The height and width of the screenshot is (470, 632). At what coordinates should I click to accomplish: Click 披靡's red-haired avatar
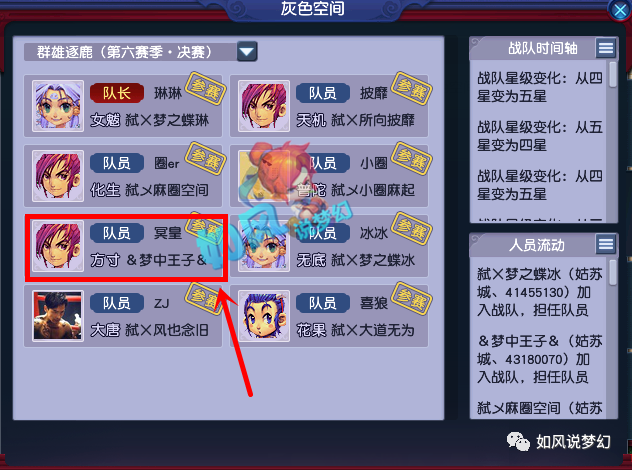[264, 106]
